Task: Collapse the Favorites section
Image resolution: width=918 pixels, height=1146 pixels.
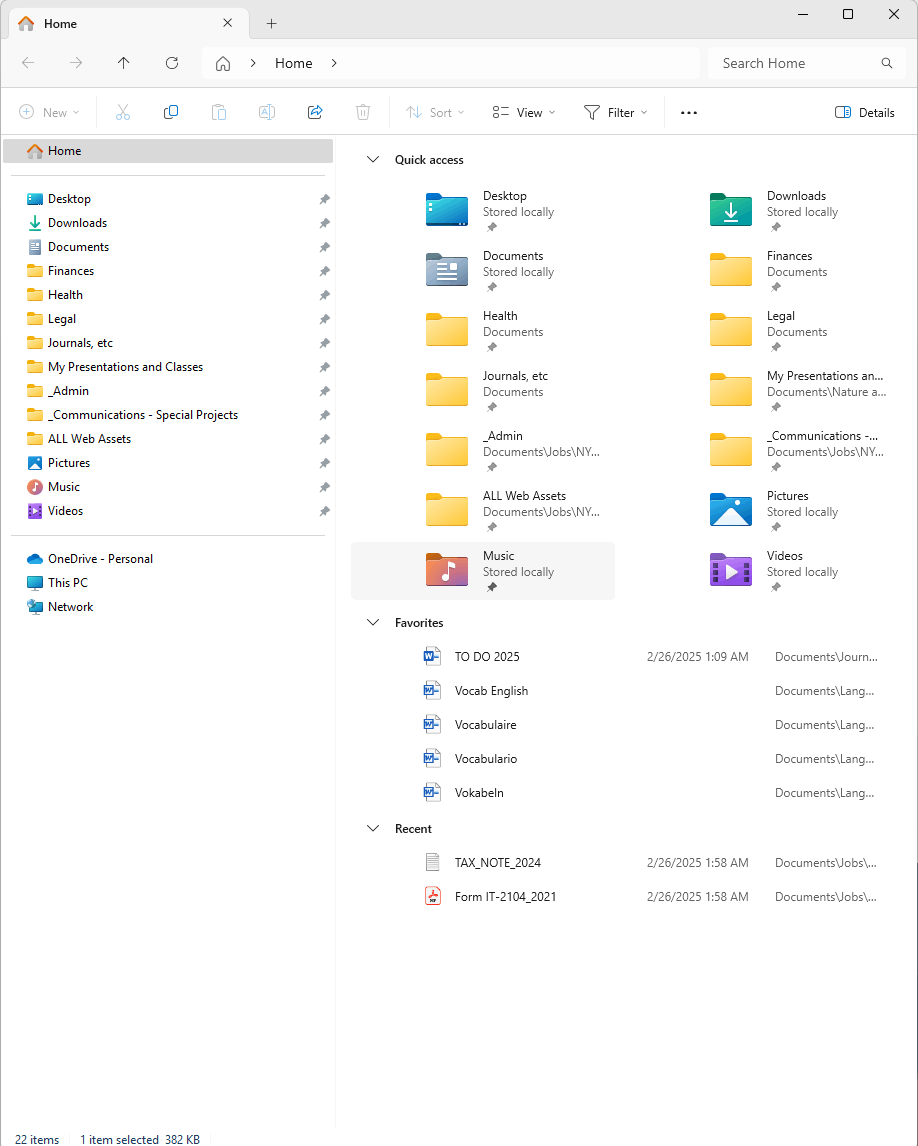Action: pyautogui.click(x=373, y=623)
